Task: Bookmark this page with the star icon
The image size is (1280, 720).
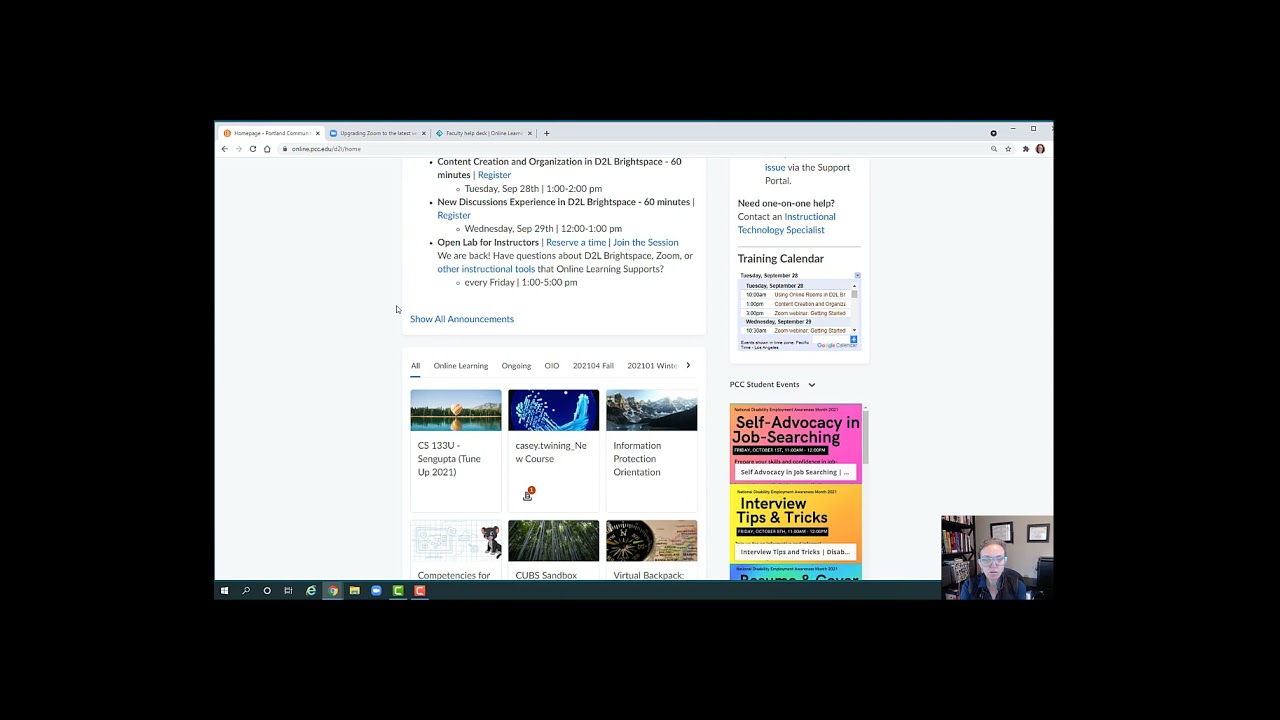Action: click(x=1008, y=149)
